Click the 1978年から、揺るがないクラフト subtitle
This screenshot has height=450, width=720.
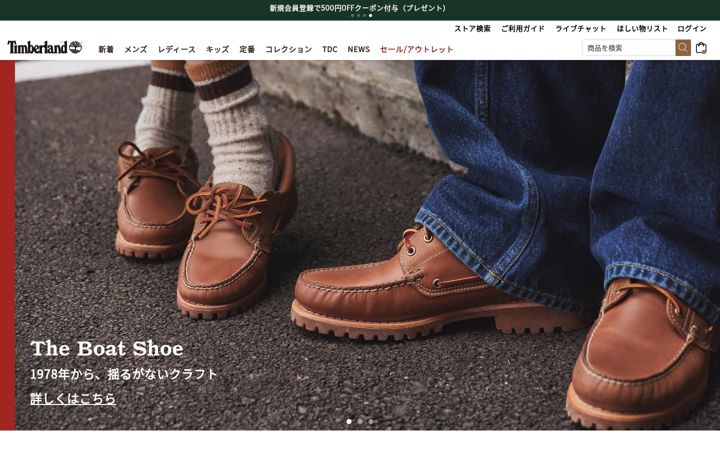click(x=124, y=374)
